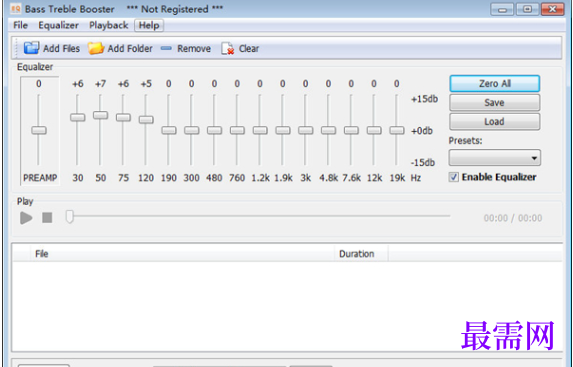The height and width of the screenshot is (367, 573).
Task: Click the 30 Hz band slider handle
Action: pyautogui.click(x=77, y=117)
